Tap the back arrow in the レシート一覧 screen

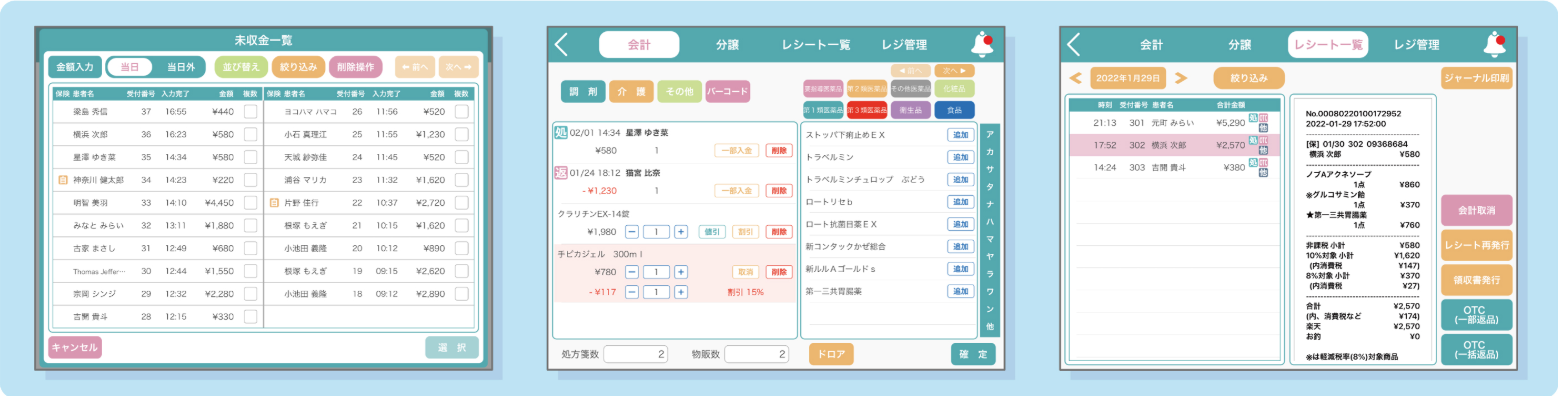click(x=1074, y=44)
